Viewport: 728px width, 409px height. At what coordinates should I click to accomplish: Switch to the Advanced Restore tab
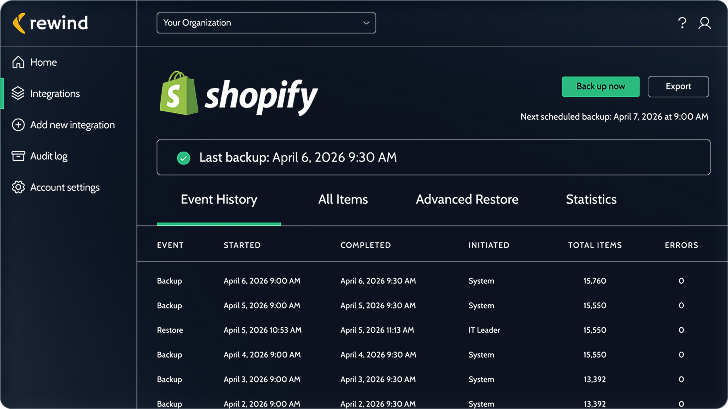[x=467, y=200]
